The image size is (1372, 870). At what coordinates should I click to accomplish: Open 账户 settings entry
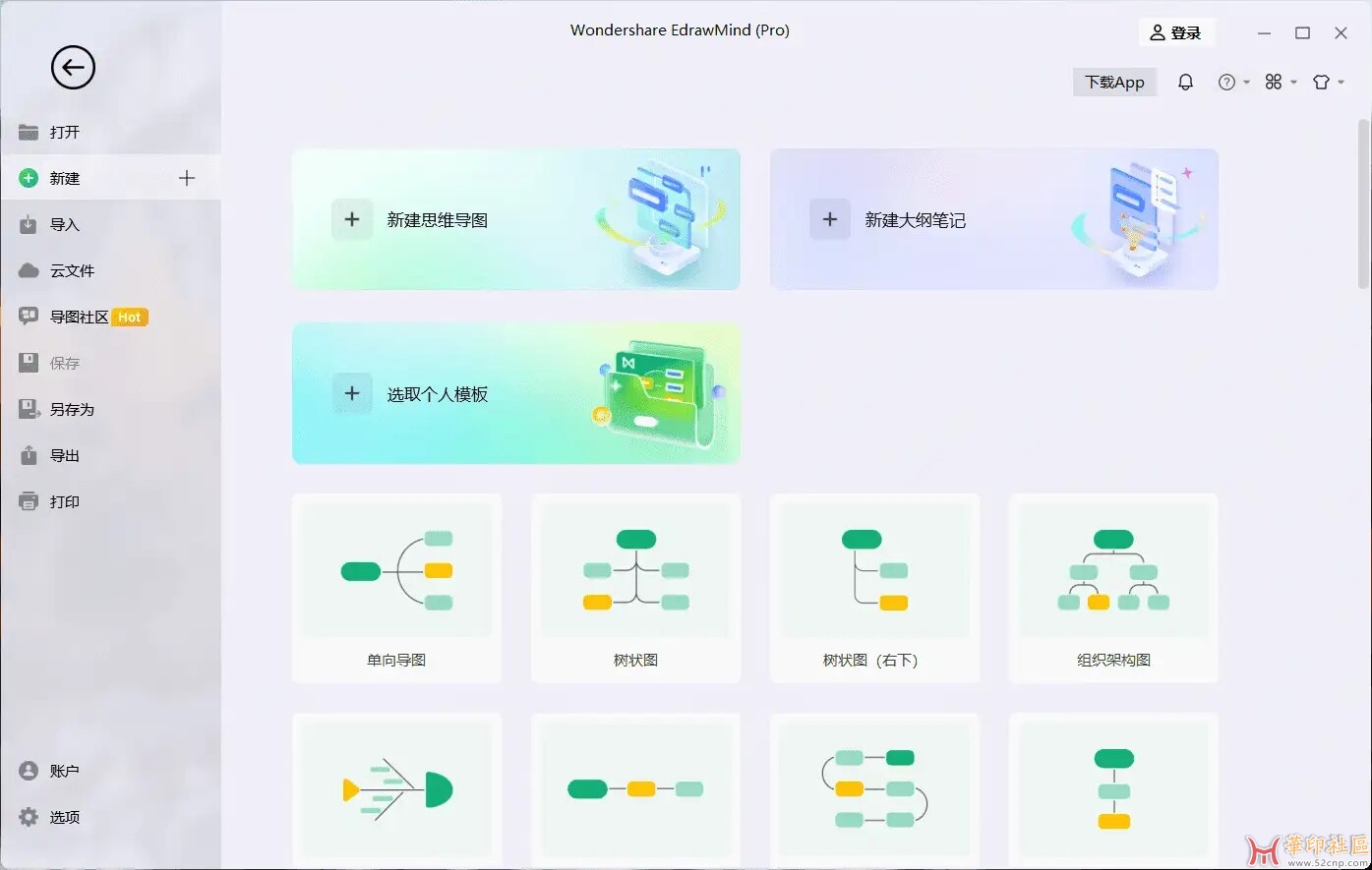coord(111,771)
